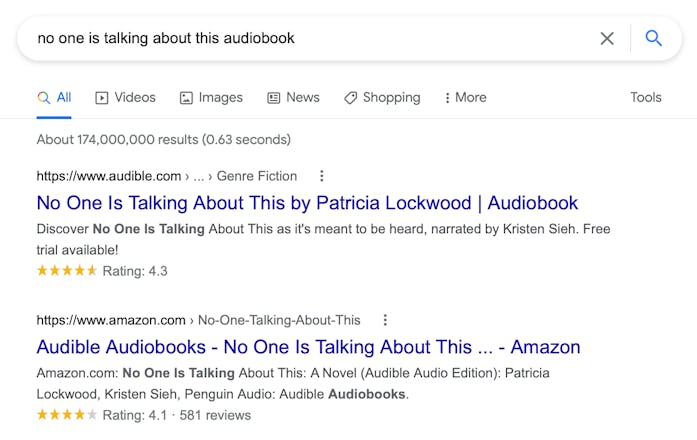
Task: Click the audible.com Genre Fiction breadcrumb URL
Action: 167,176
